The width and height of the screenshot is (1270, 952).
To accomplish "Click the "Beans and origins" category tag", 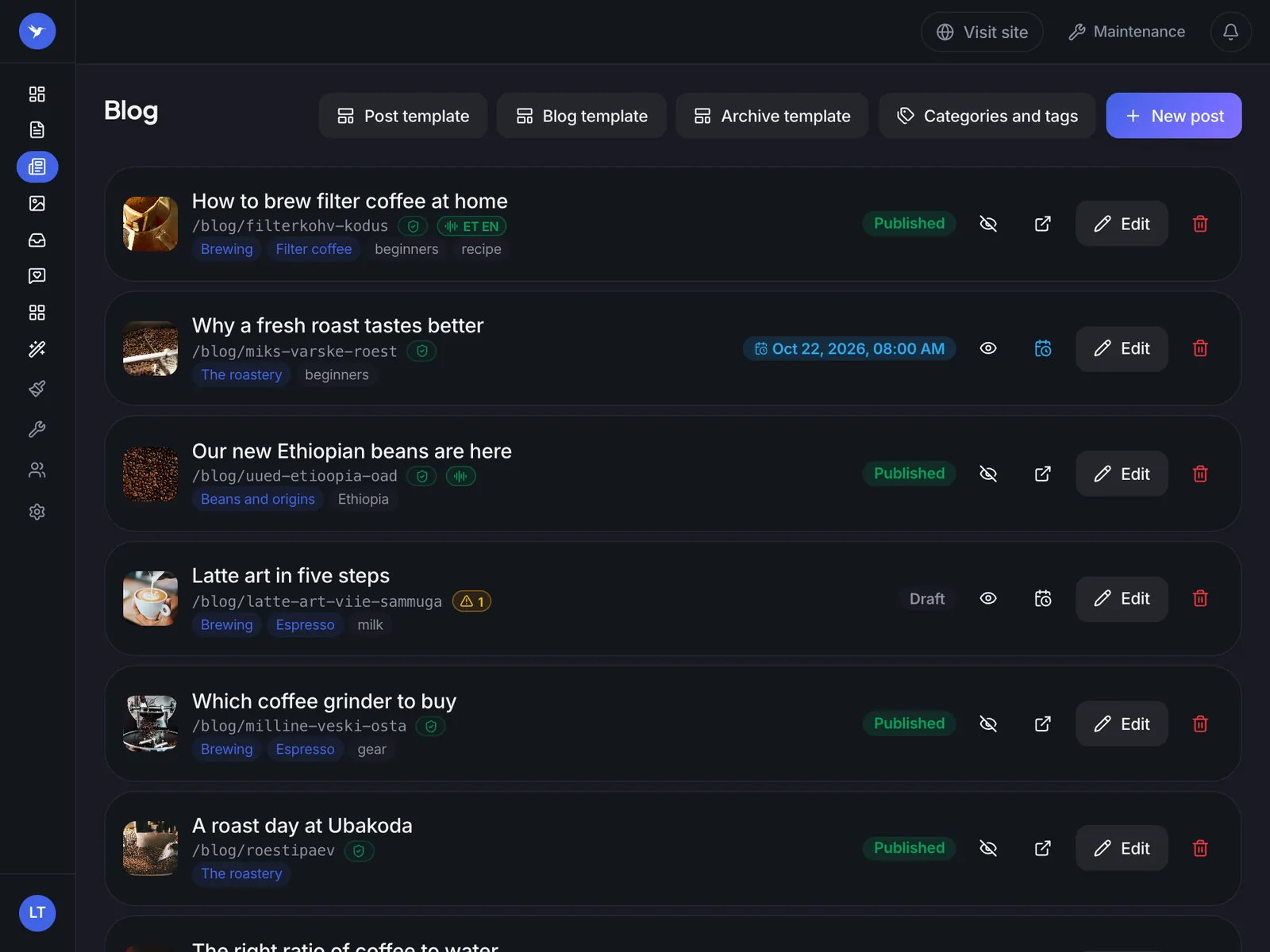I will pyautogui.click(x=258, y=499).
